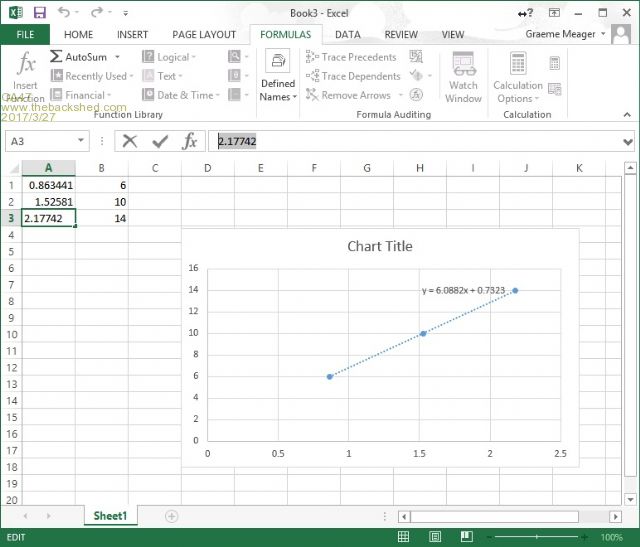Click the green FILE button
Viewport: 640px width, 547px height.
click(x=25, y=34)
